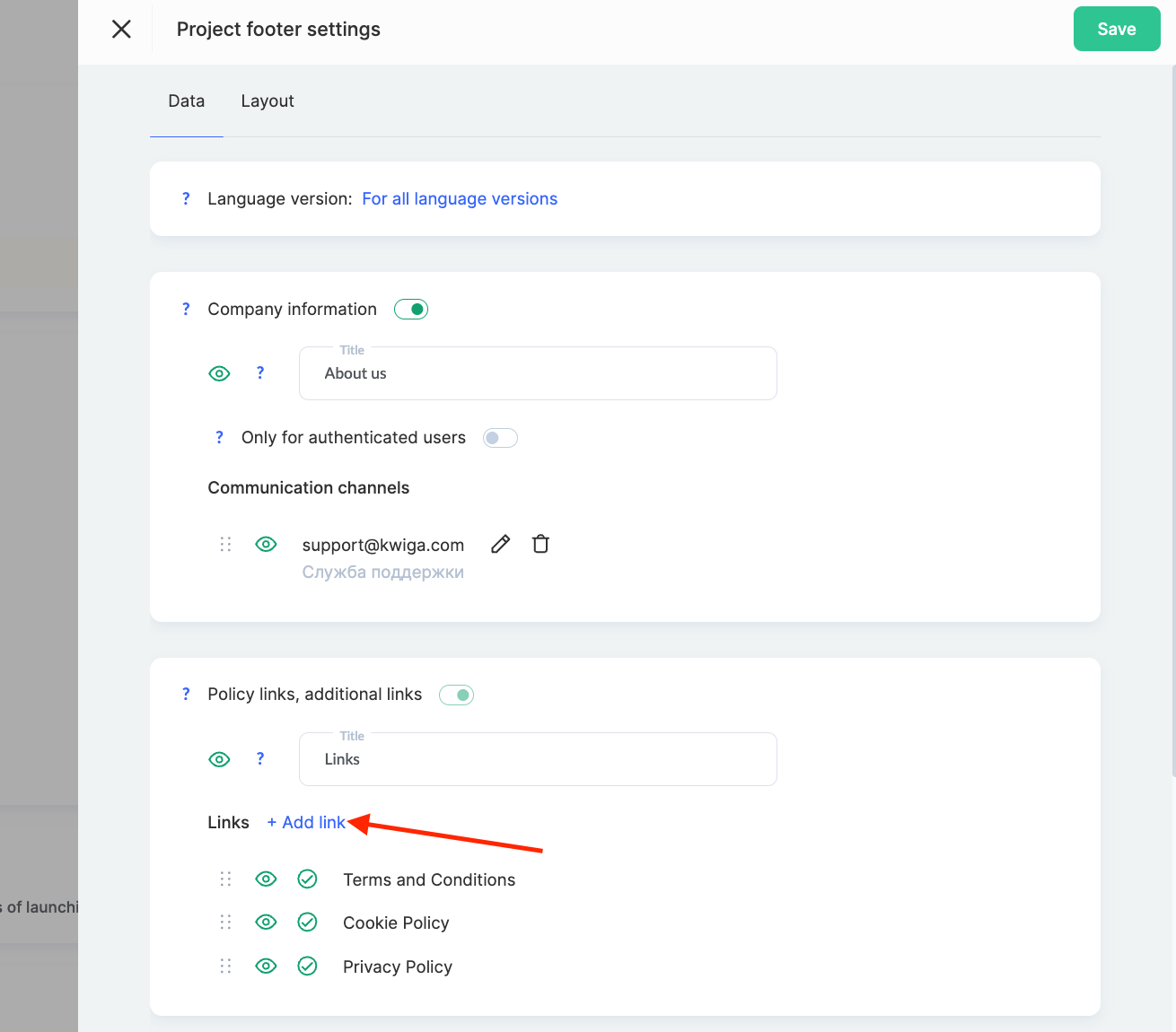This screenshot has width=1176, height=1032.
Task: Enable Only for authenticated users switch
Action: [500, 438]
